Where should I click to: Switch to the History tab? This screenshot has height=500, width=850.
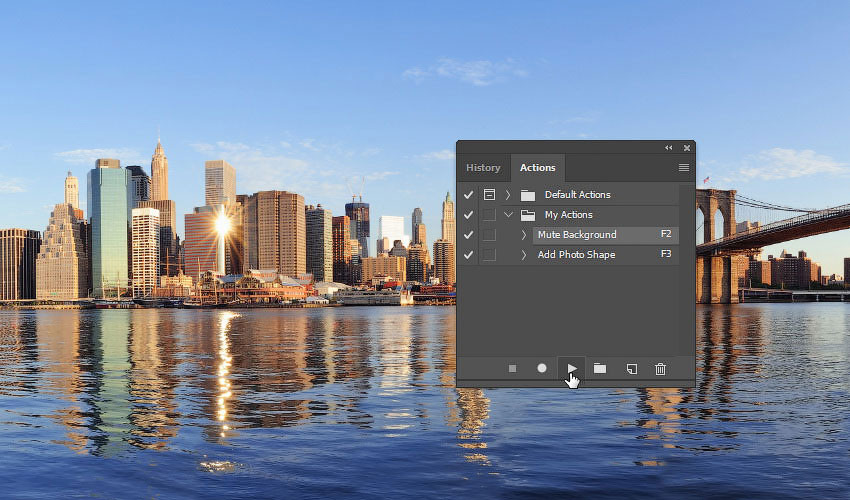click(x=483, y=168)
